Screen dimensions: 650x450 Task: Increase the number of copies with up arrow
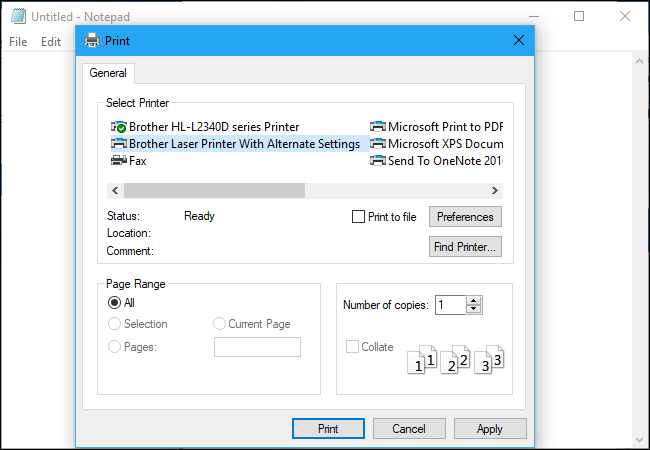coord(474,300)
